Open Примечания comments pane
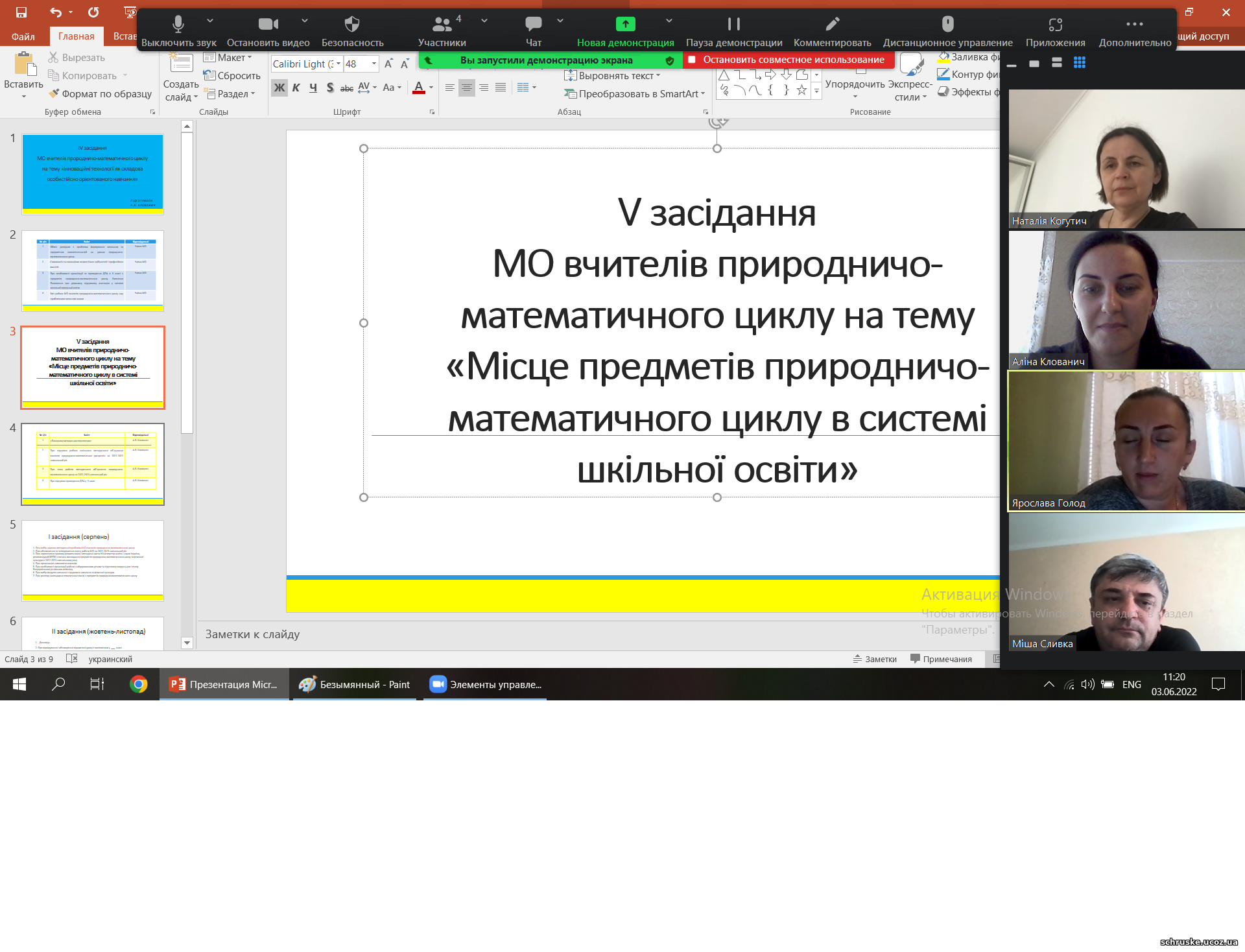This screenshot has height=952, width=1245. [941, 659]
